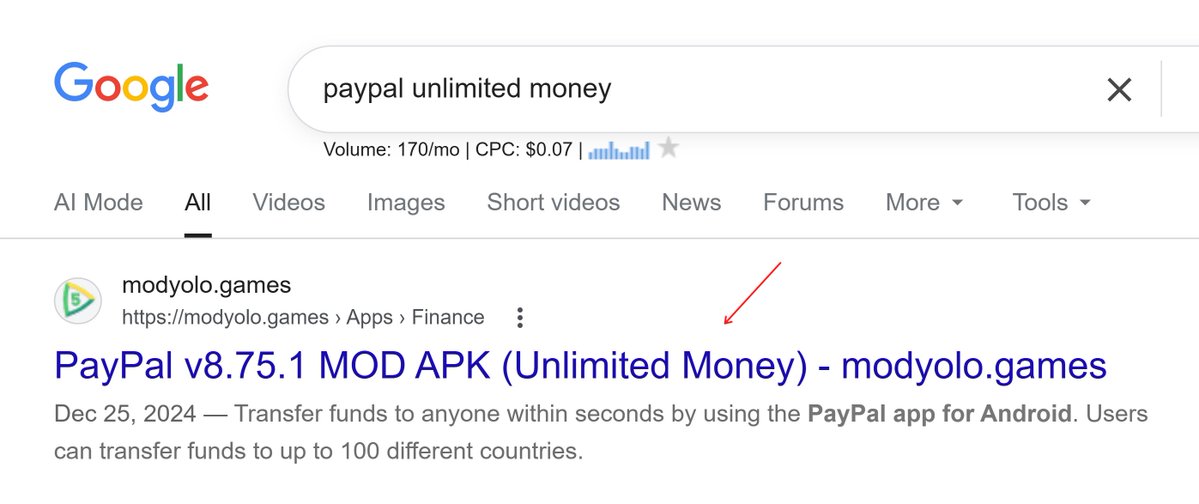Open three-dot menu for modyolo result
Image resolution: width=1199 pixels, height=504 pixels.
(x=520, y=317)
